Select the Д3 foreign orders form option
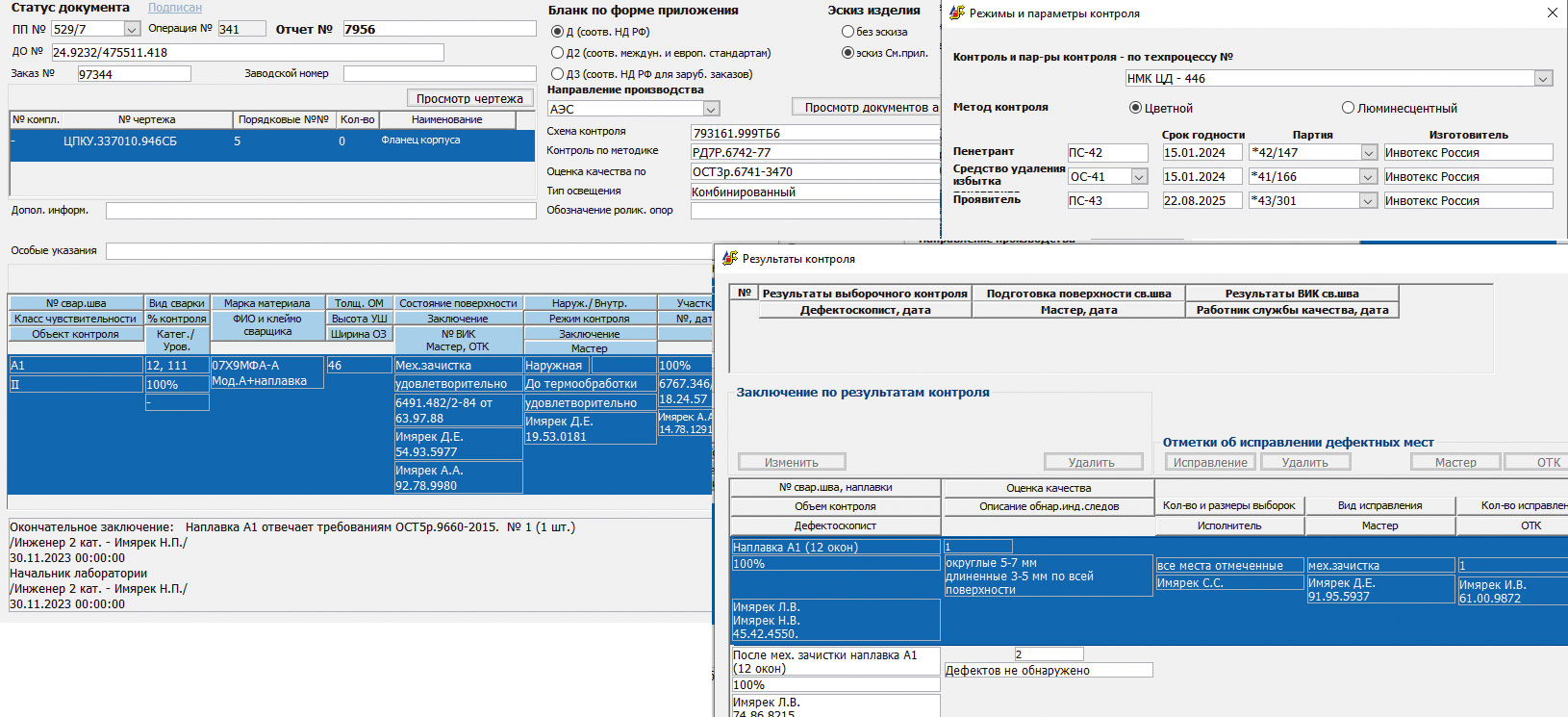 [557, 74]
